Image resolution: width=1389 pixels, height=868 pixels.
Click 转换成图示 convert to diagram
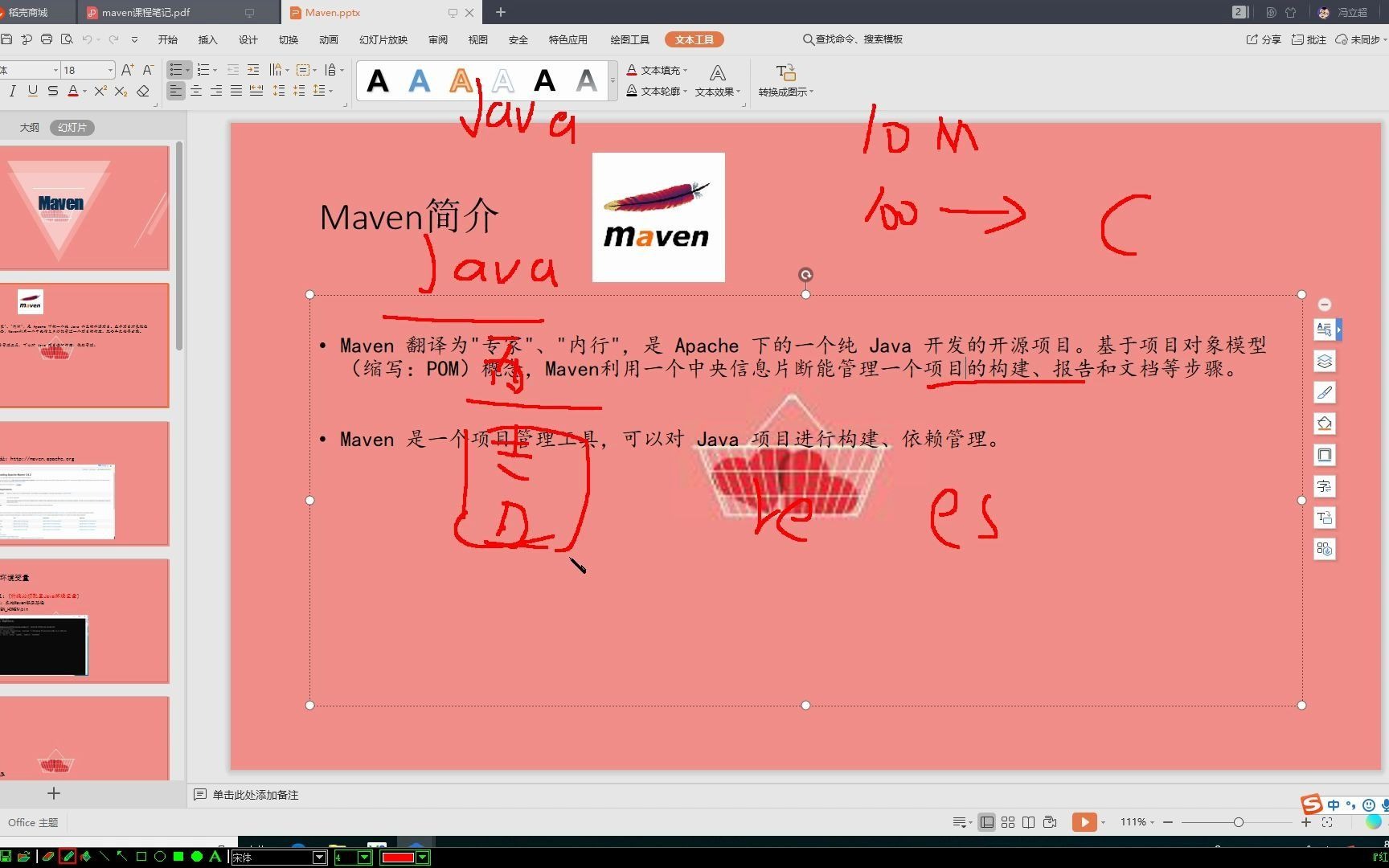click(x=786, y=81)
